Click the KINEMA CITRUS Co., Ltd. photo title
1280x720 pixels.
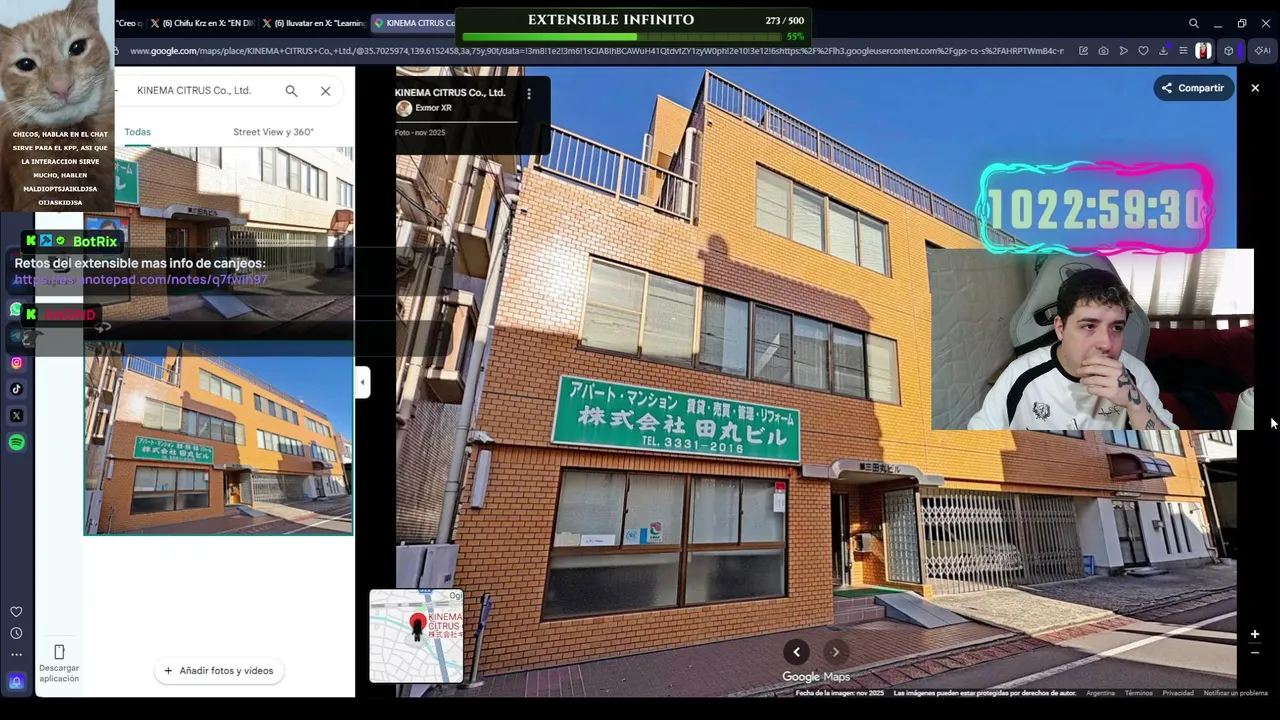pyautogui.click(x=450, y=93)
